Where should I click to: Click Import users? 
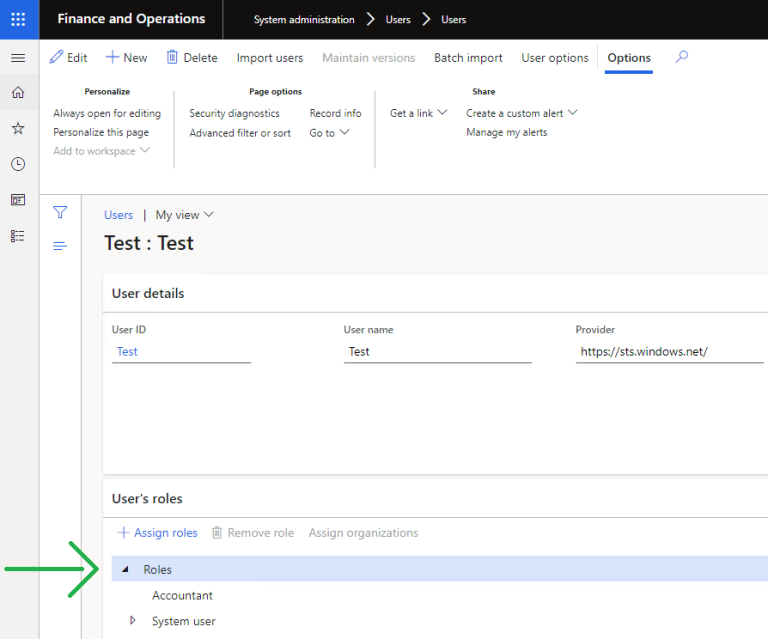[x=270, y=58]
